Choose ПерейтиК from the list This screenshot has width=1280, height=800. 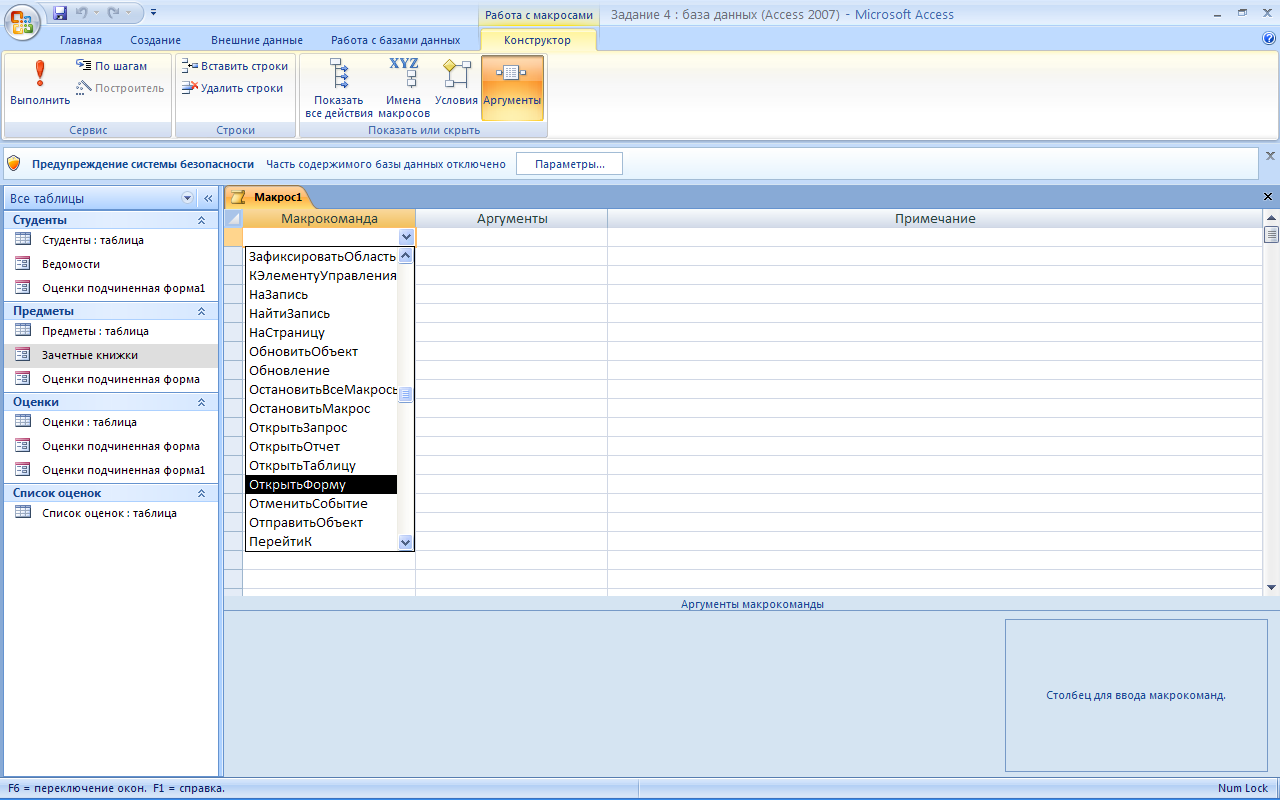click(x=321, y=542)
